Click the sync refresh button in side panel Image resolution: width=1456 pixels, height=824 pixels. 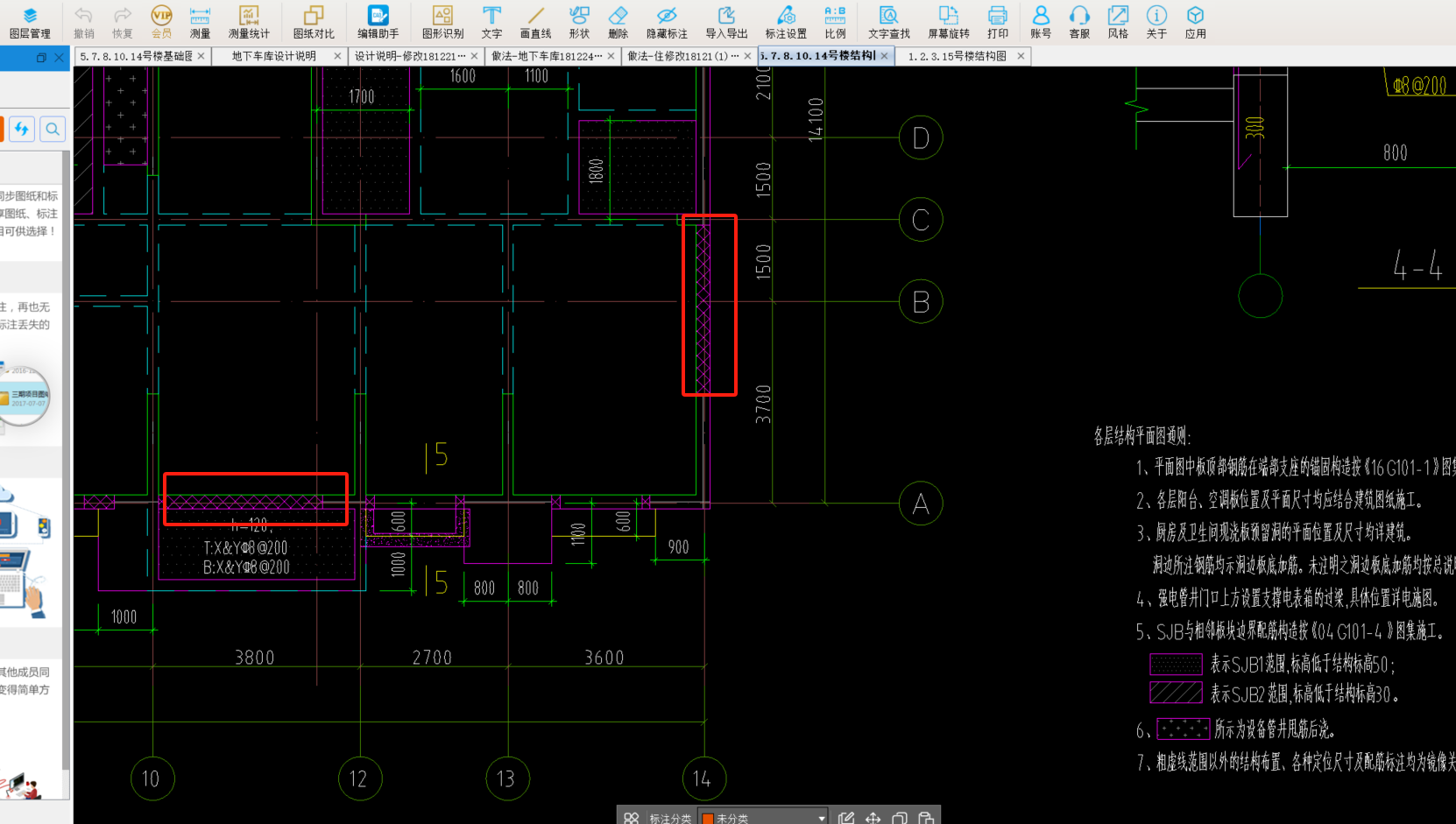tap(22, 130)
